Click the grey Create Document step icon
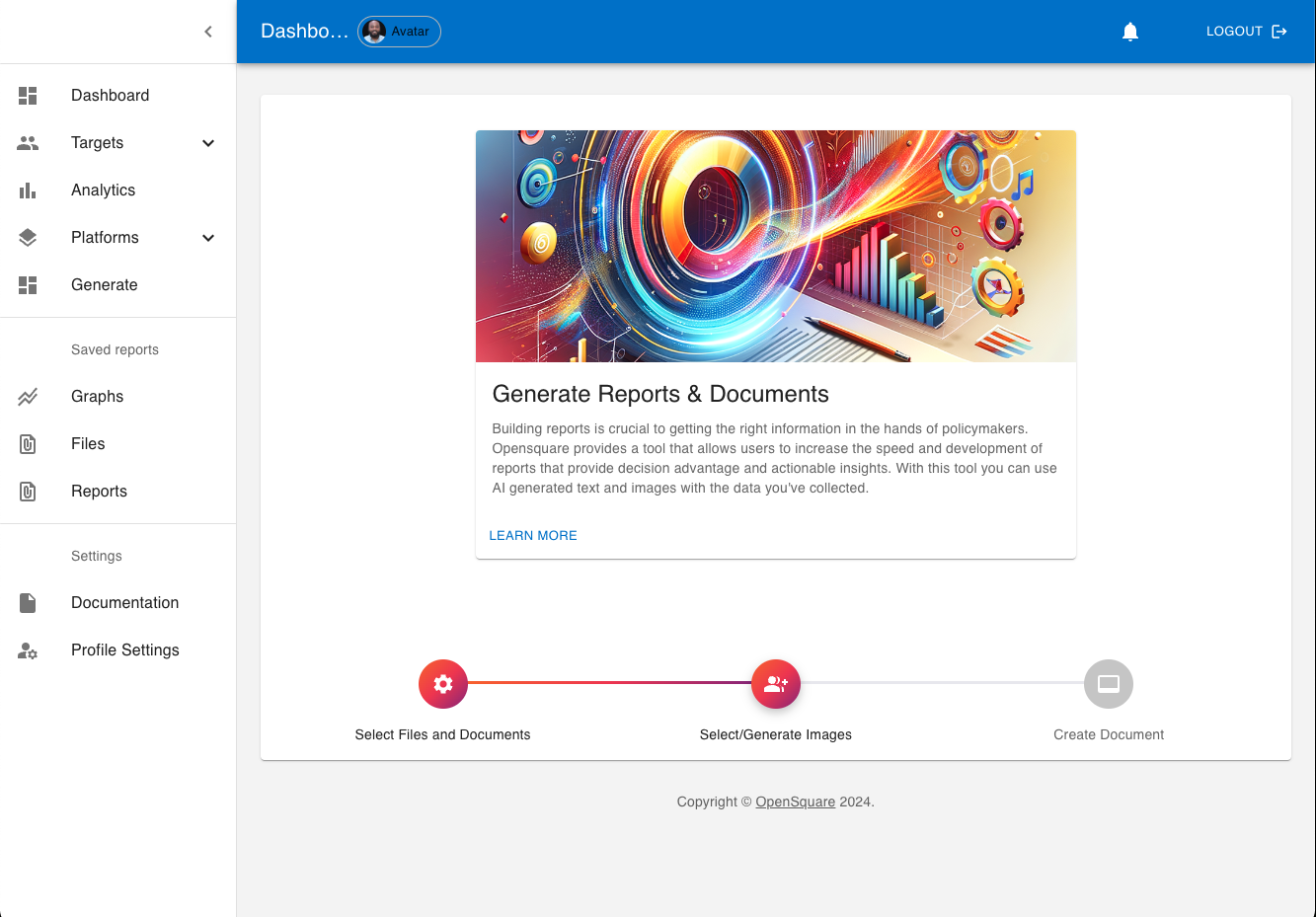Image resolution: width=1316 pixels, height=917 pixels. pos(1109,684)
